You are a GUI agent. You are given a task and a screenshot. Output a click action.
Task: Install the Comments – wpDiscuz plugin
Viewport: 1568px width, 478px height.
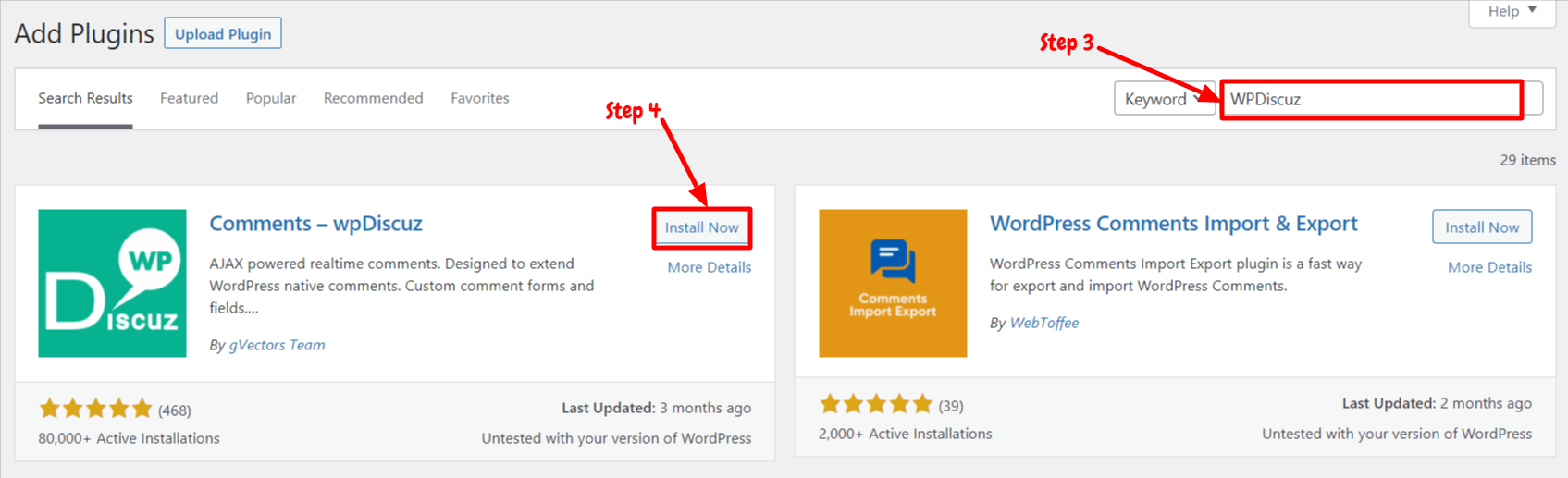point(702,227)
